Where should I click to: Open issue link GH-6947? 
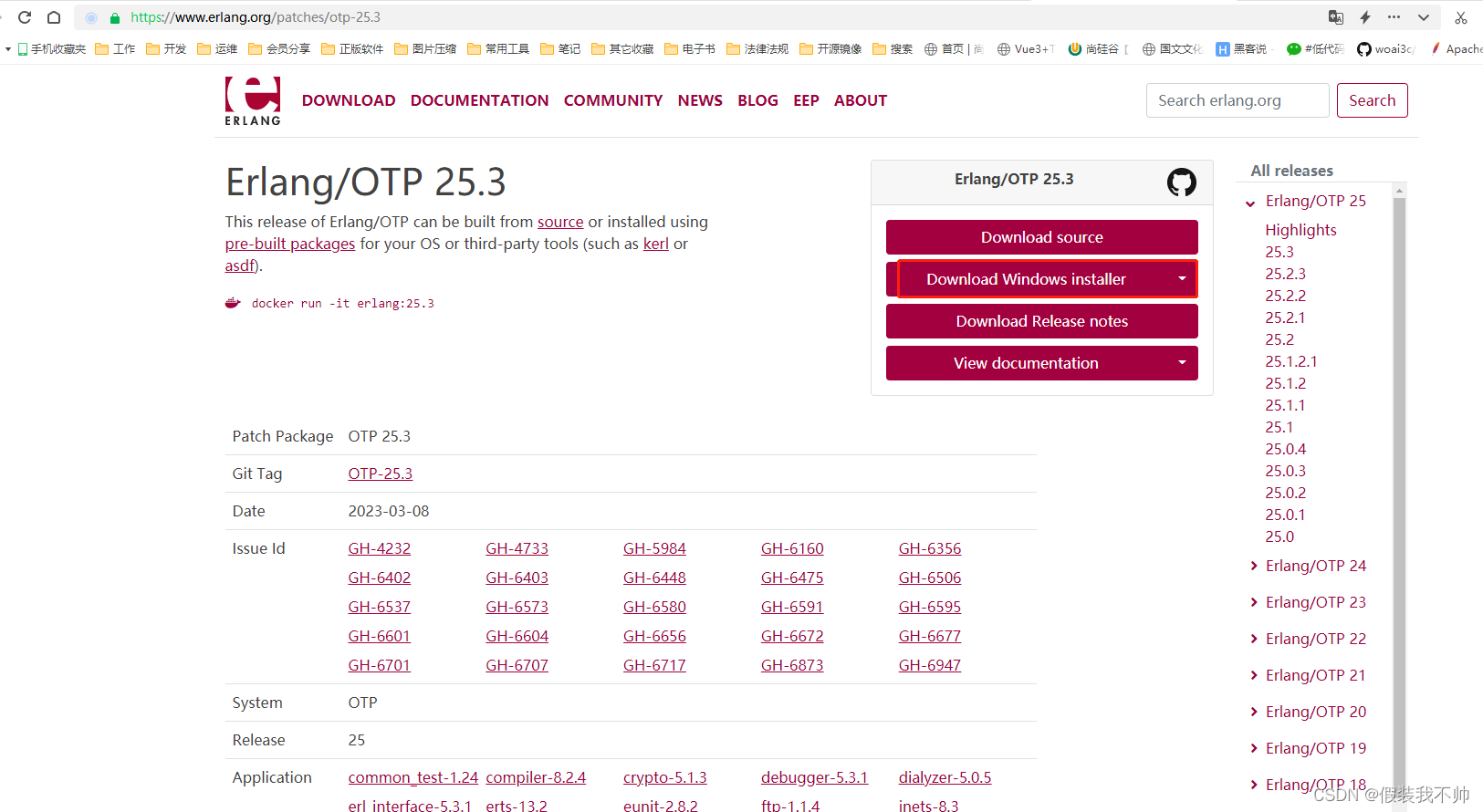[x=930, y=665]
